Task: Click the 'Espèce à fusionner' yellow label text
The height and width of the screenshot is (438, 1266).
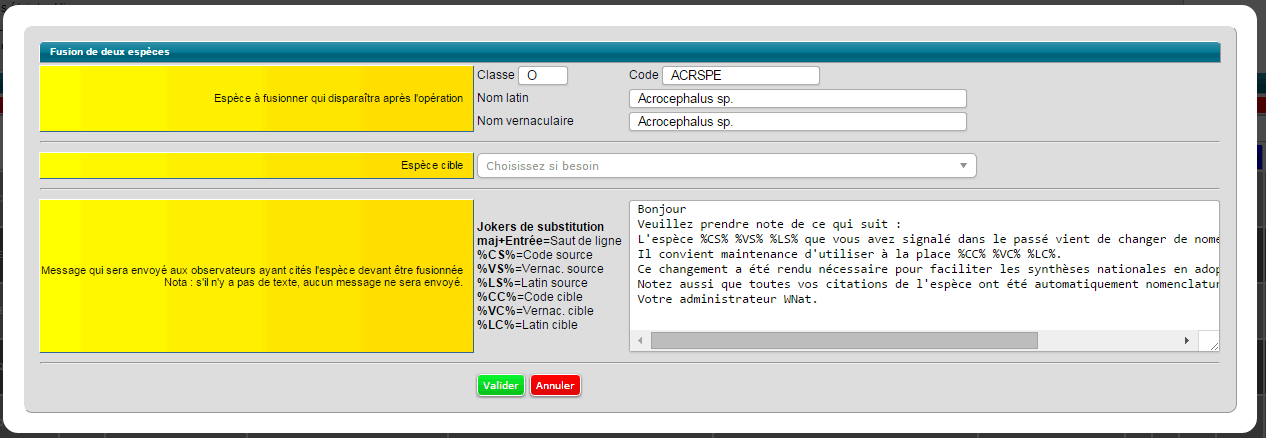Action: pos(338,98)
